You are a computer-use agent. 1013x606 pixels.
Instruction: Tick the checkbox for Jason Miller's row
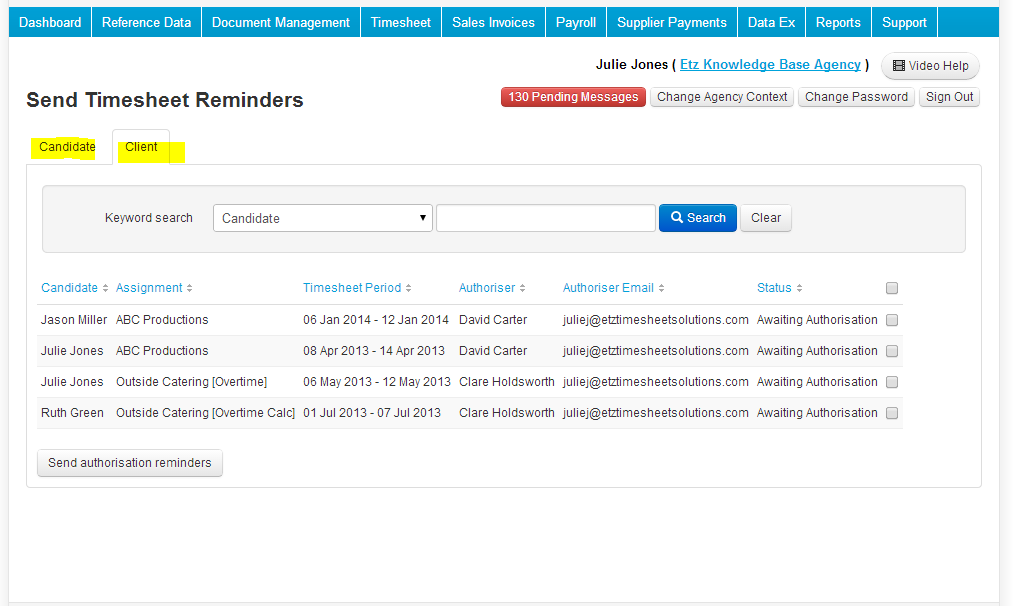click(x=892, y=320)
